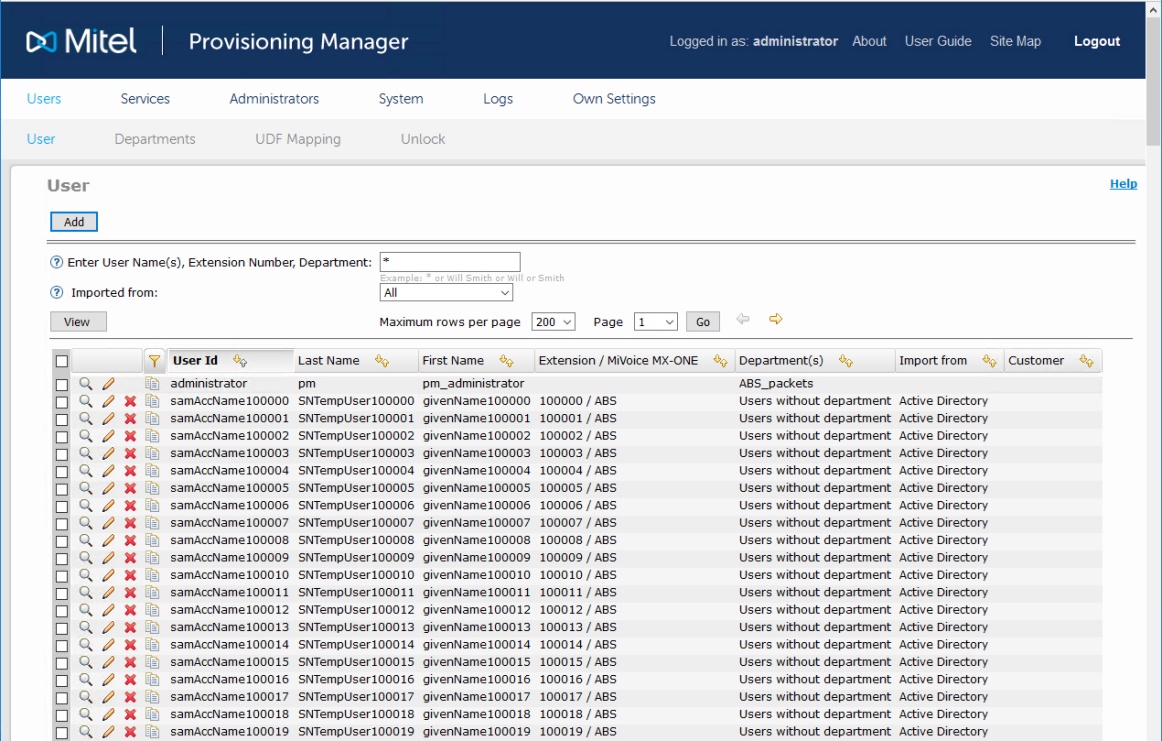Go to next page with yellow arrow
This screenshot has width=1162, height=741.
[775, 320]
